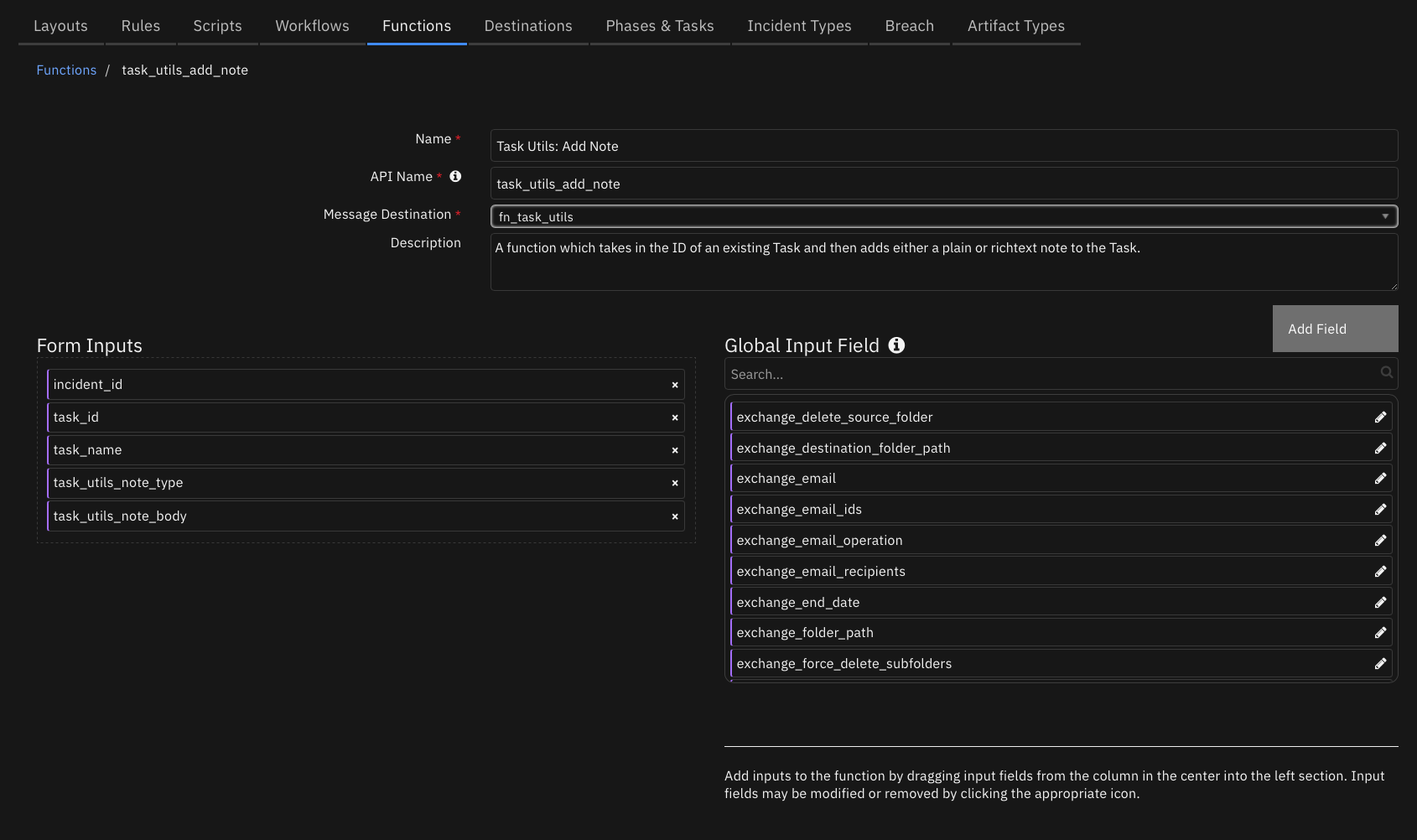The height and width of the screenshot is (840, 1417).
Task: Select exchange_email_recipients global field
Action: pyautogui.click(x=1061, y=572)
